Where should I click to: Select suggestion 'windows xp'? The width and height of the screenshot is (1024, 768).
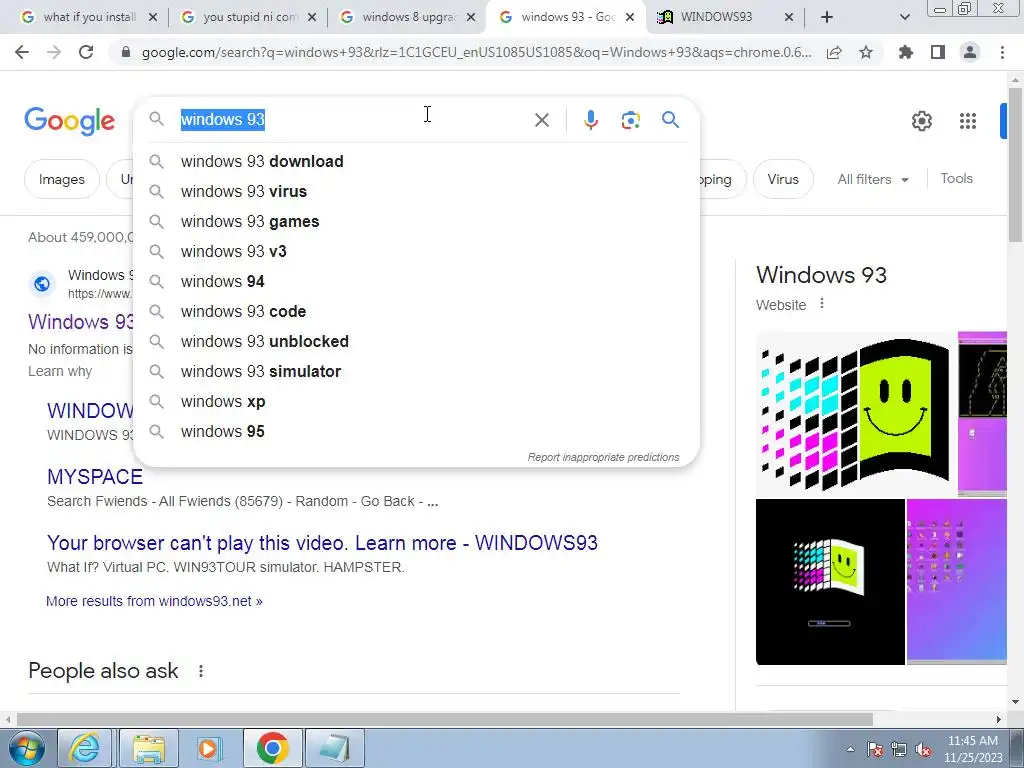[x=416, y=402]
